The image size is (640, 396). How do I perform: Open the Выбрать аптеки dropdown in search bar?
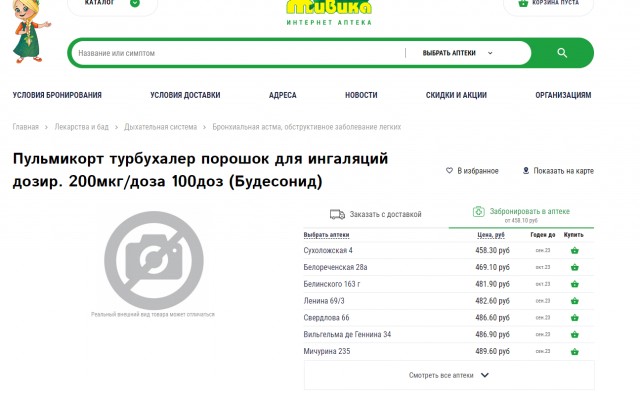point(458,53)
